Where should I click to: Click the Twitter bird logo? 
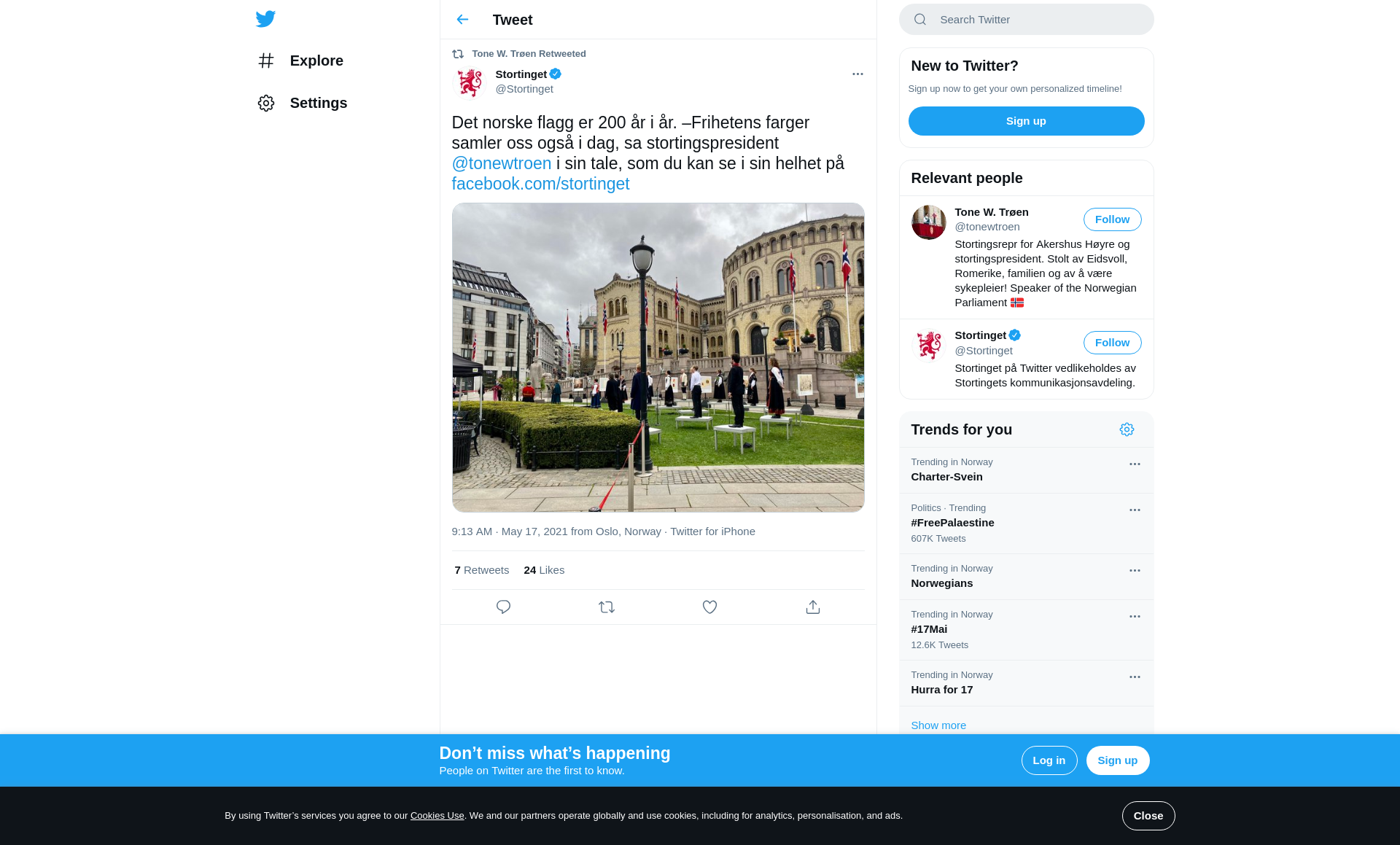click(265, 19)
